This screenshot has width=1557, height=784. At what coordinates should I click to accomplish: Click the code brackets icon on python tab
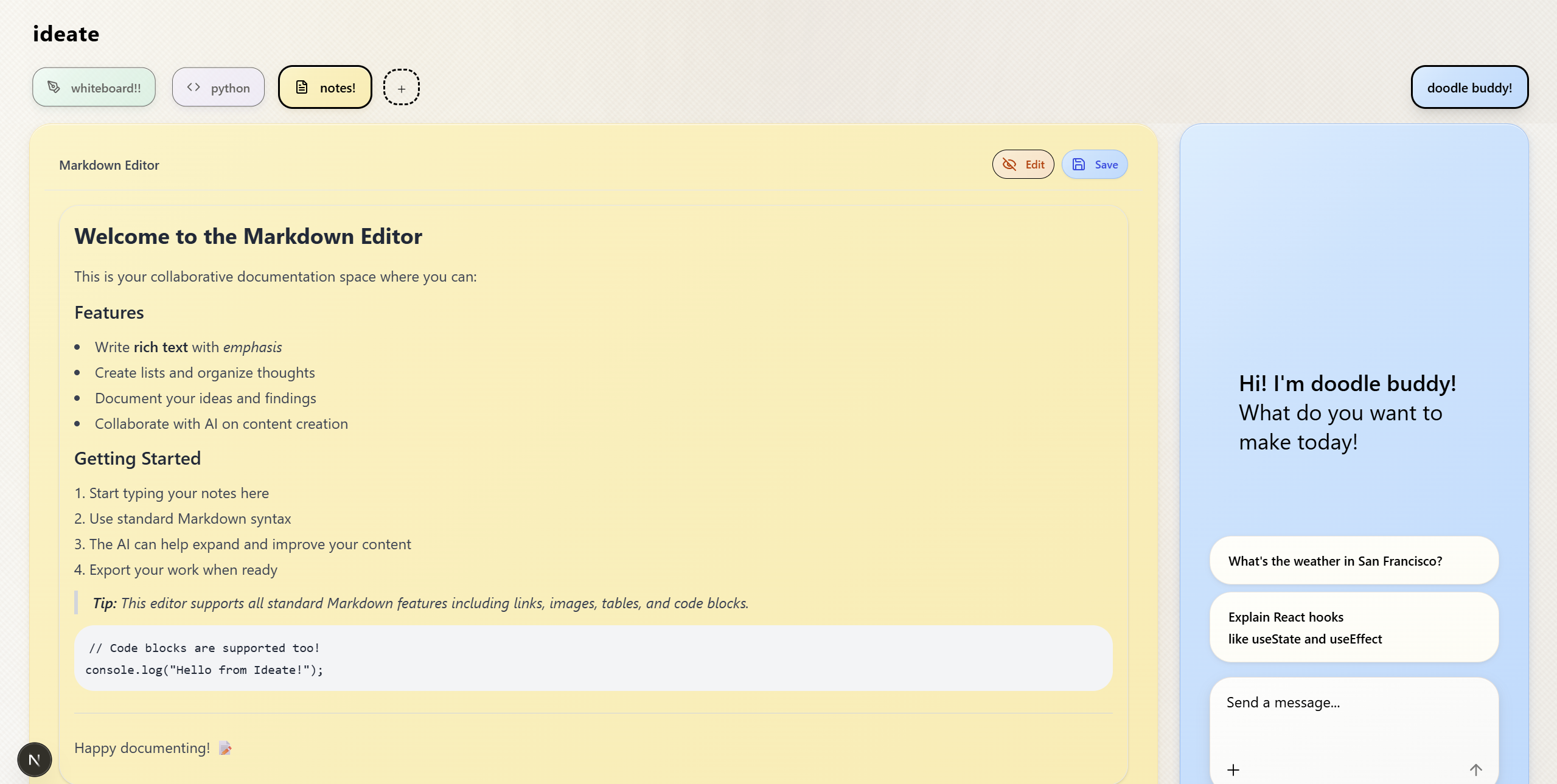click(193, 87)
